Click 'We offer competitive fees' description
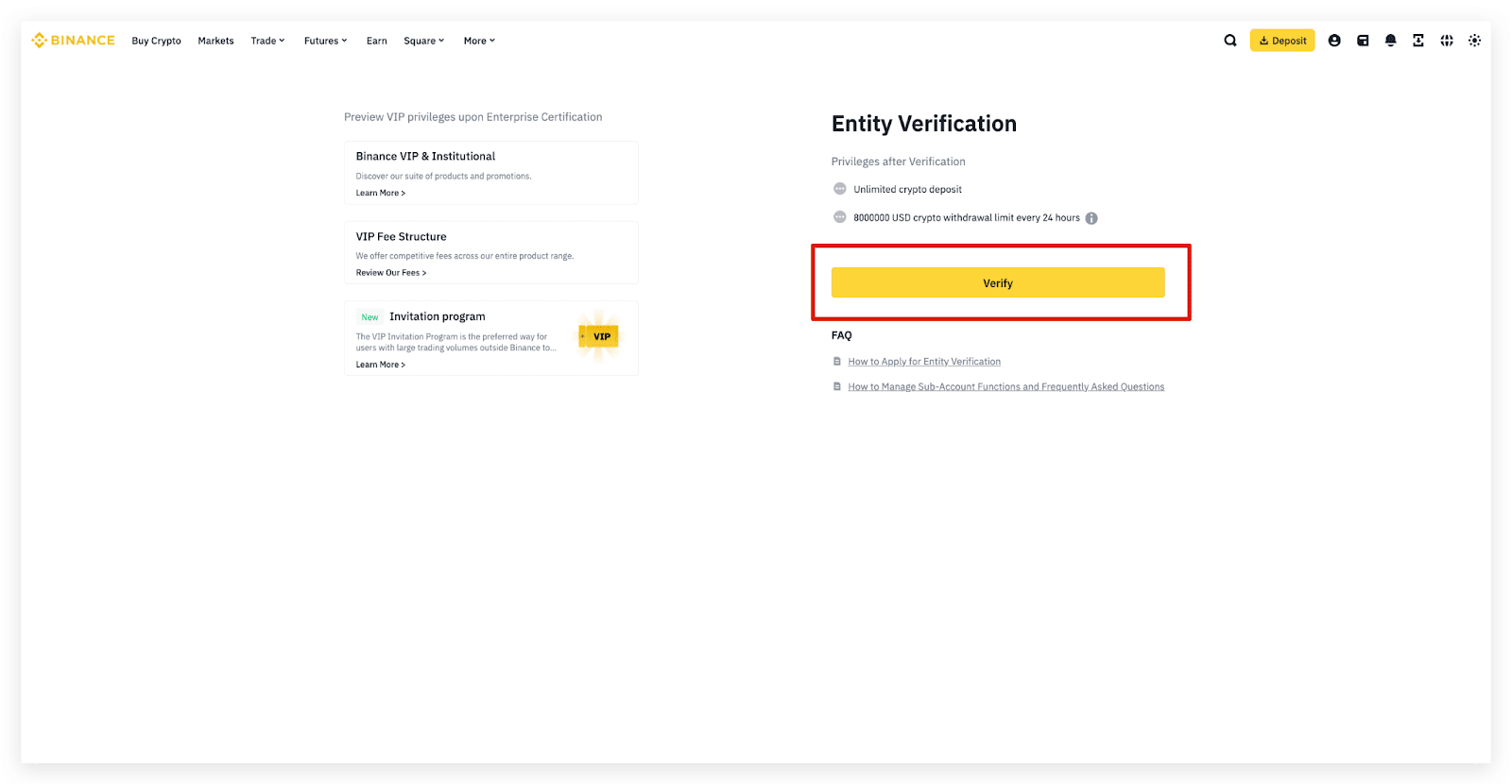The image size is (1512, 784). pyautogui.click(x=465, y=256)
